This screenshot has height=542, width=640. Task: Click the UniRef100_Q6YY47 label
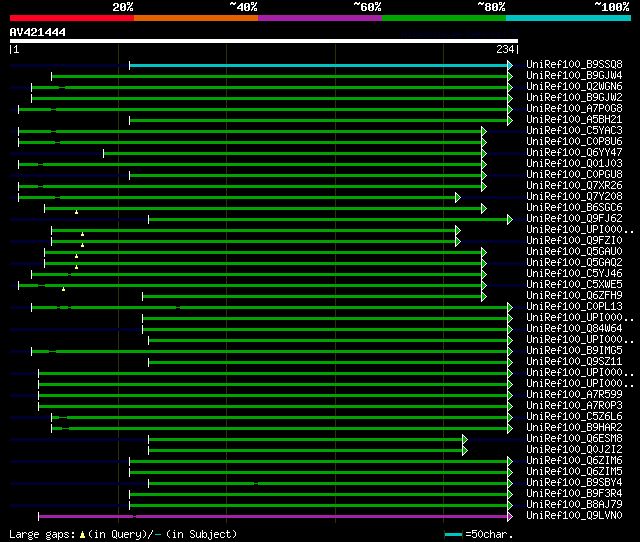coord(574,152)
